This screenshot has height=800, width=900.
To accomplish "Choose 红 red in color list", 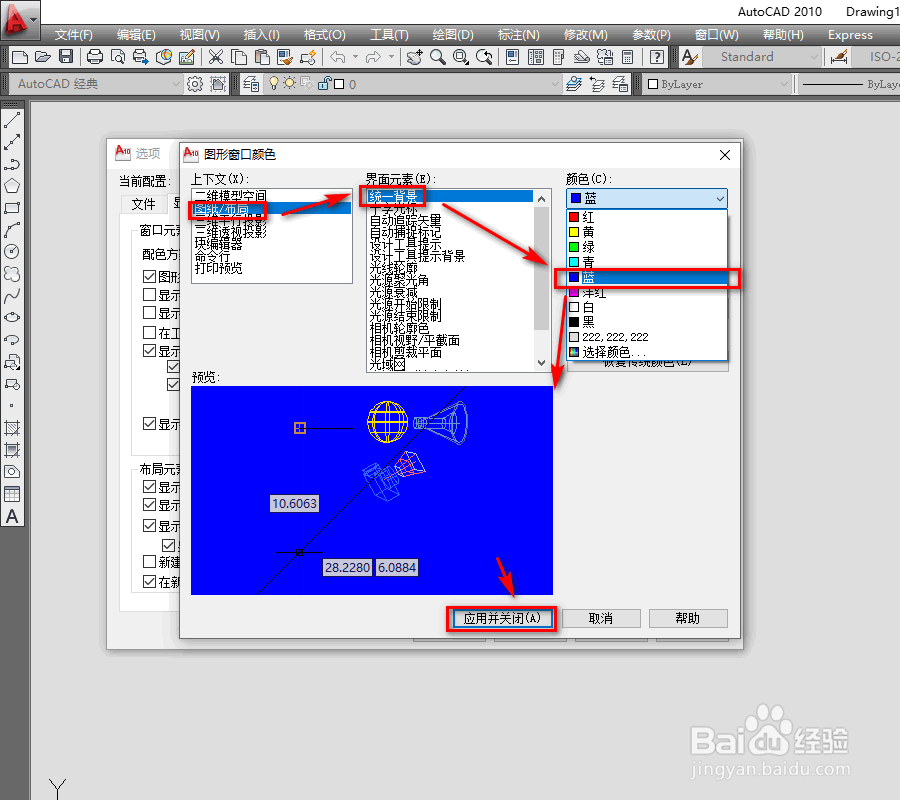I will click(647, 218).
